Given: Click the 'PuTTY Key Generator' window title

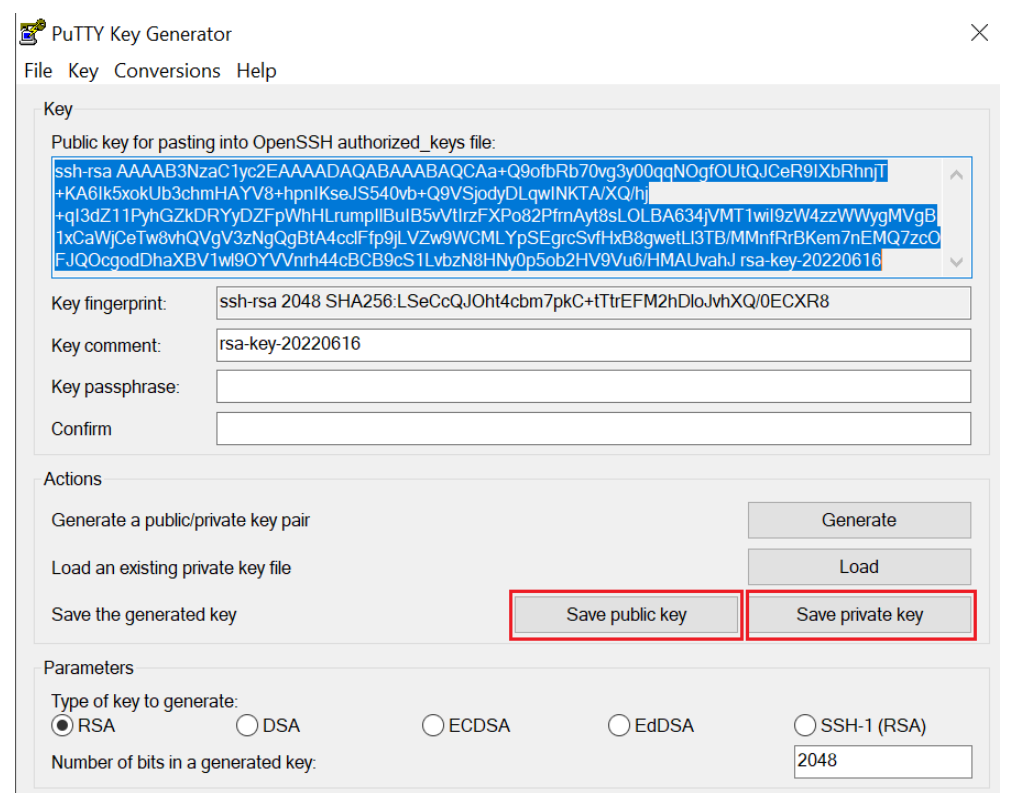Looking at the screenshot, I should click(x=141, y=34).
